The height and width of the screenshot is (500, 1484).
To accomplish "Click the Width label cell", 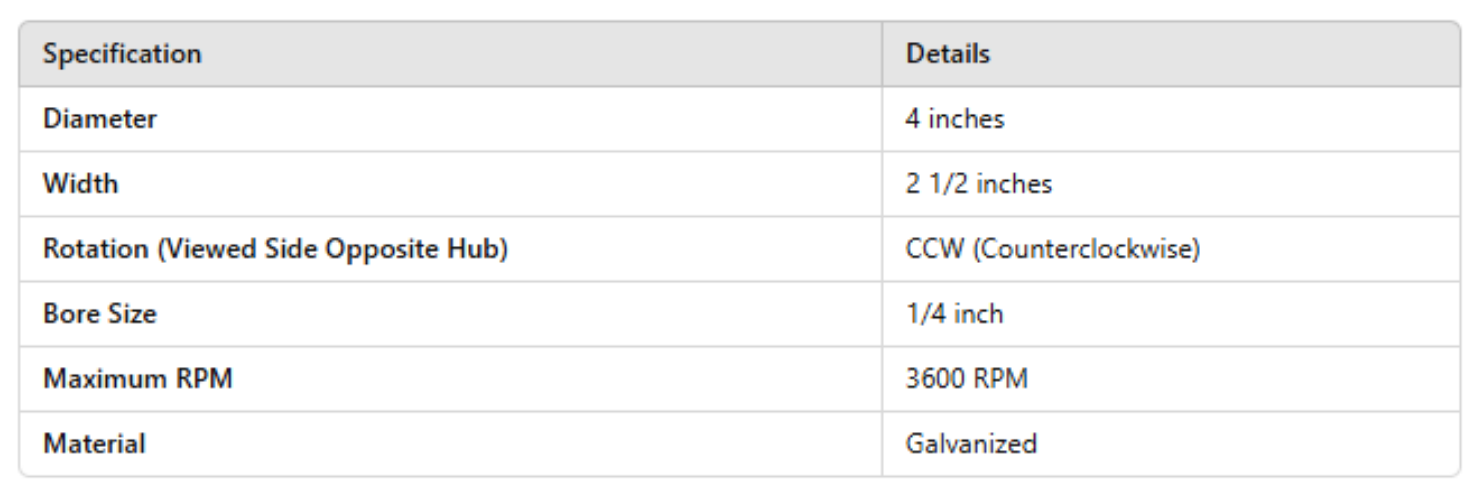I will (80, 184).
